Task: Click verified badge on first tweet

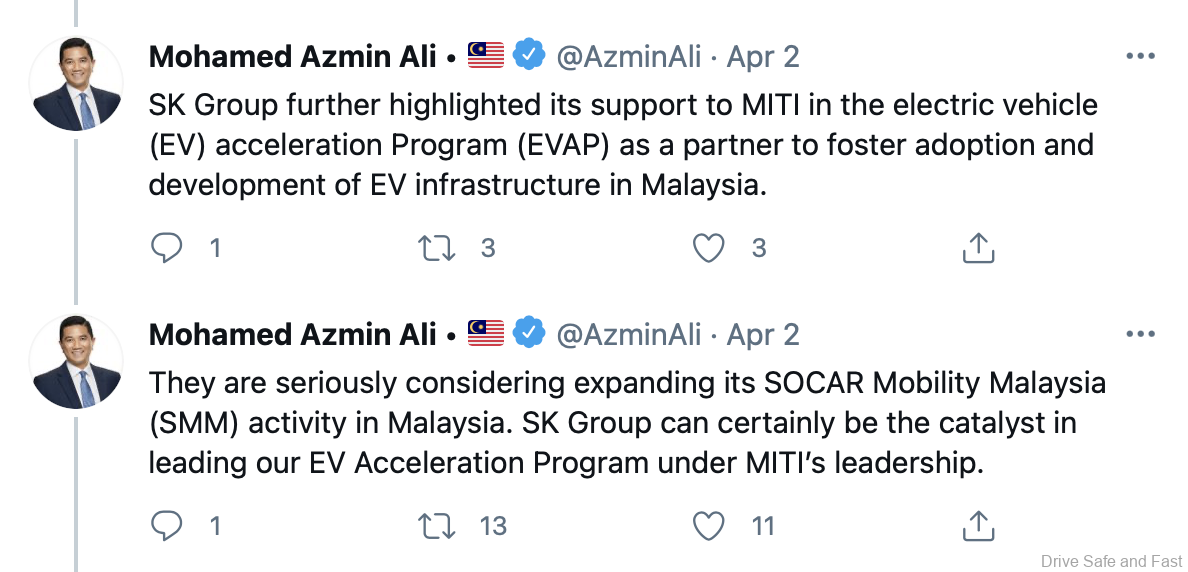Action: (x=529, y=56)
